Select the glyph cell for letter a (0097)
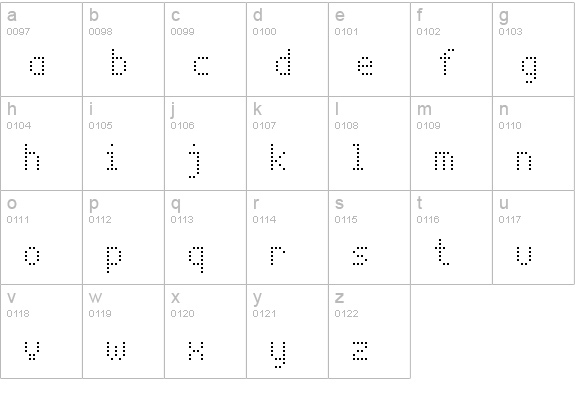The height and width of the screenshot is (414, 575). (41, 50)
